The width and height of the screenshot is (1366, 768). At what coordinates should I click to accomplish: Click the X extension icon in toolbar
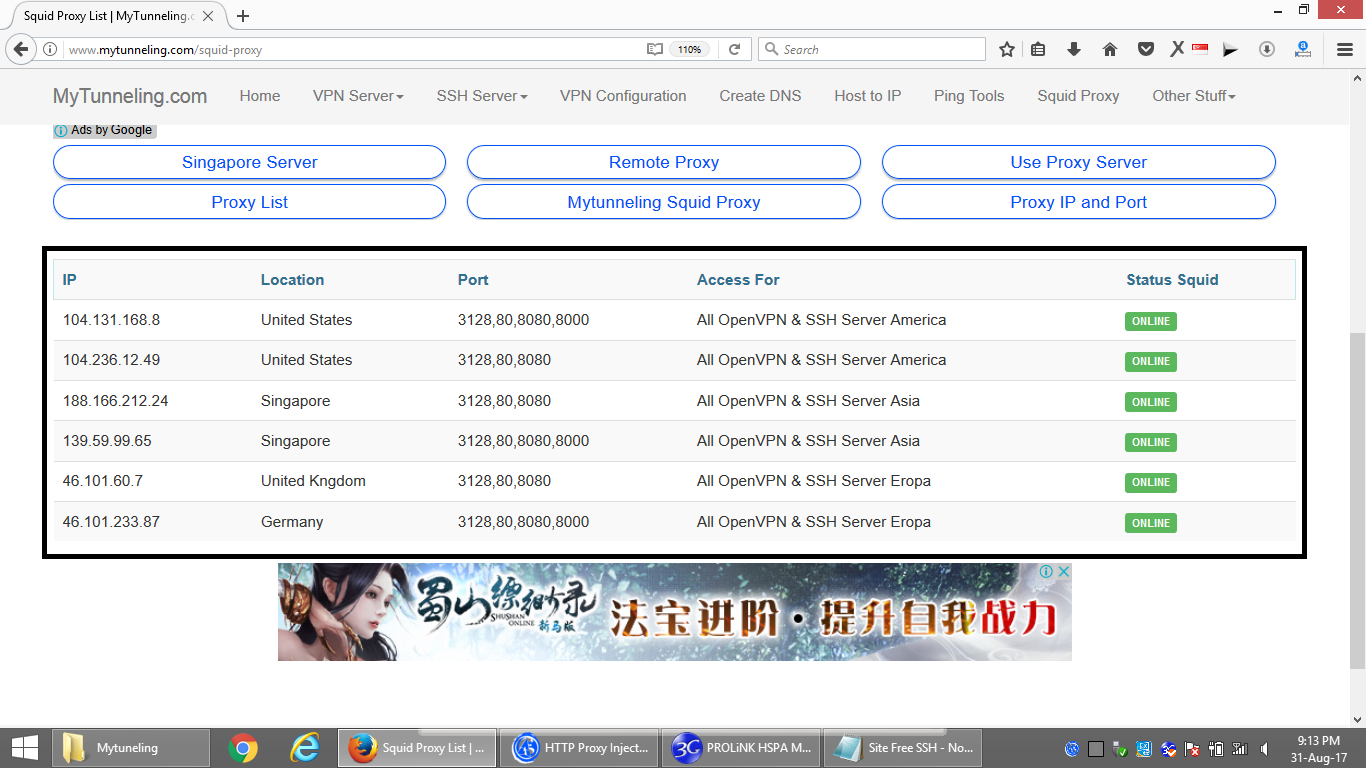pos(1177,49)
